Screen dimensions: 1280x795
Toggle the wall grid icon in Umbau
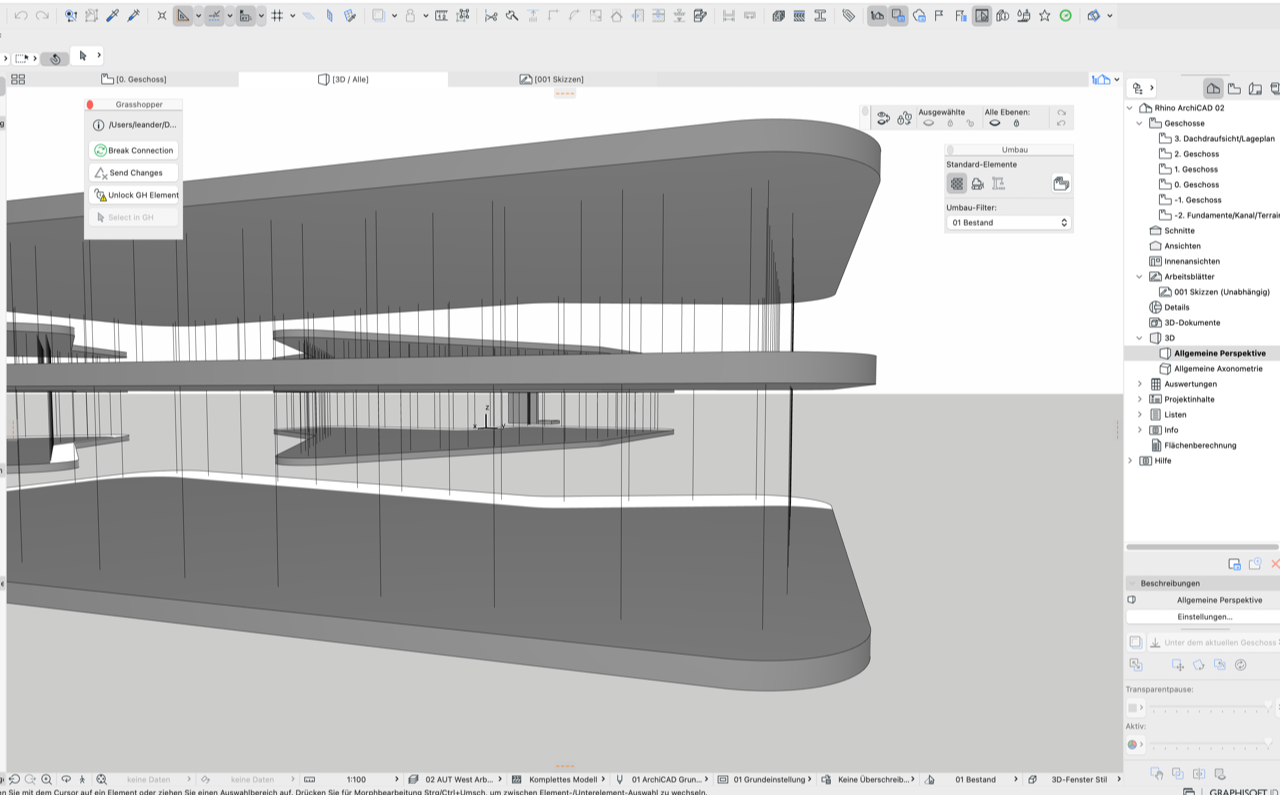coord(957,184)
